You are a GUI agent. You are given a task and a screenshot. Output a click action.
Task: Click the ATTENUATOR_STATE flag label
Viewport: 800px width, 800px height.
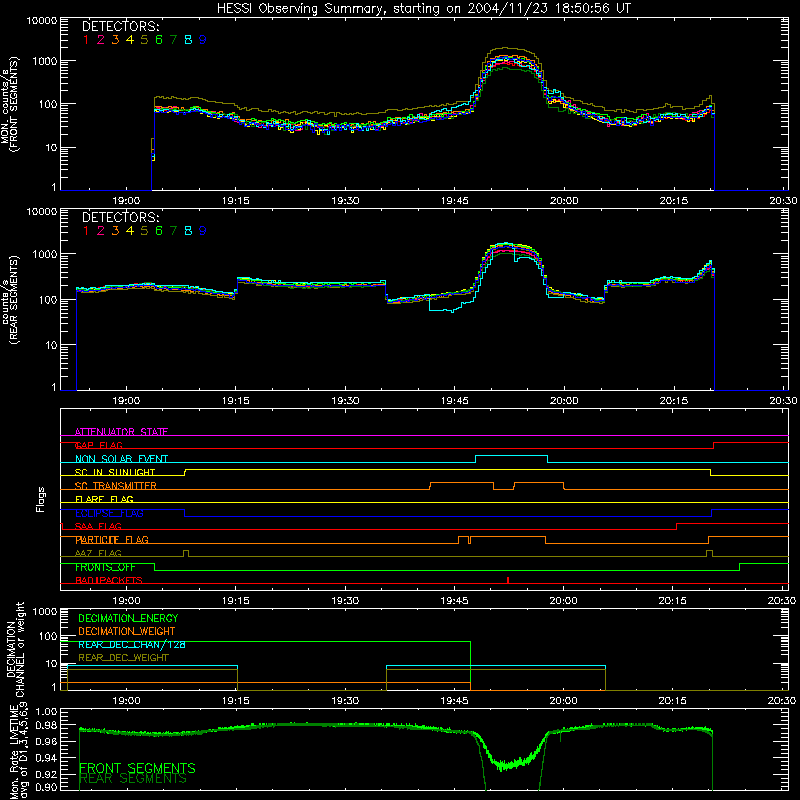(121, 432)
